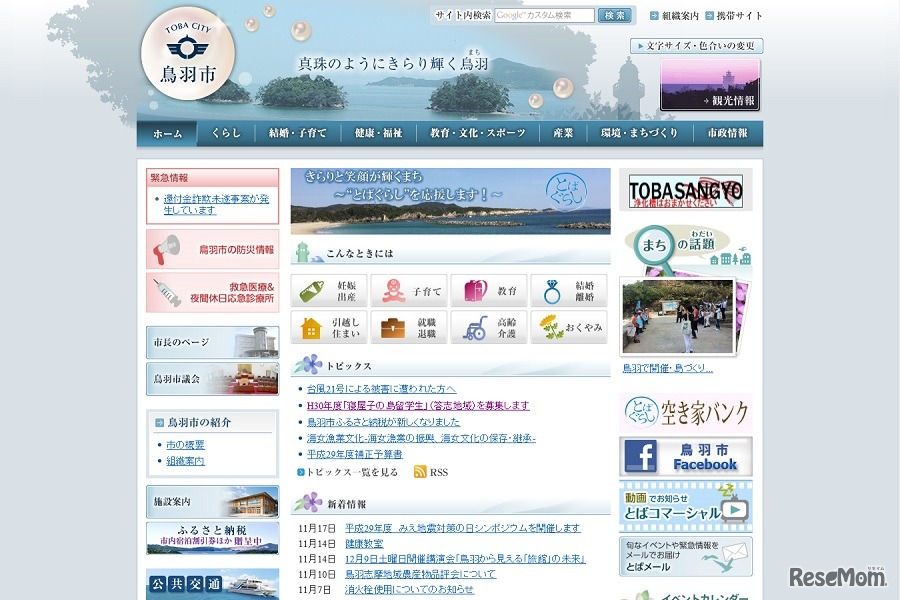
Task: Select the 産業 navigation item
Action: 564,131
